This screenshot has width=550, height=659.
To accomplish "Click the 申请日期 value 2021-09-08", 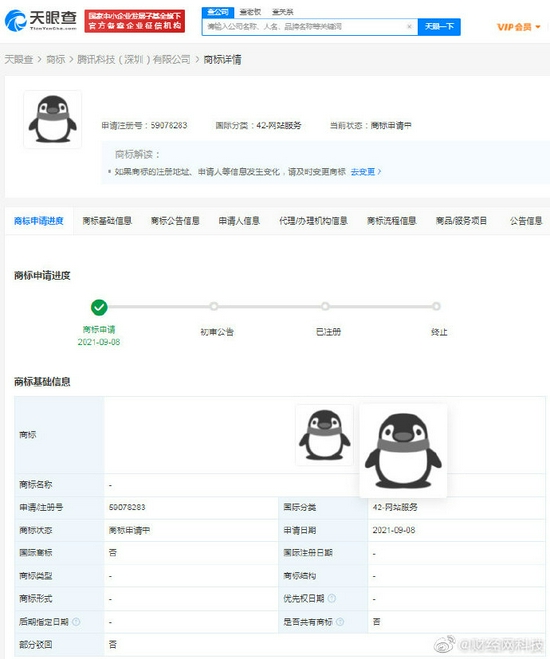I will pos(394,530).
